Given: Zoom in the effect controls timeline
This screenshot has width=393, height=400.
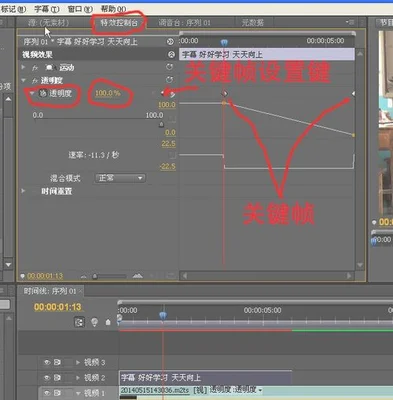Looking at the screenshot, I should click(137, 276).
